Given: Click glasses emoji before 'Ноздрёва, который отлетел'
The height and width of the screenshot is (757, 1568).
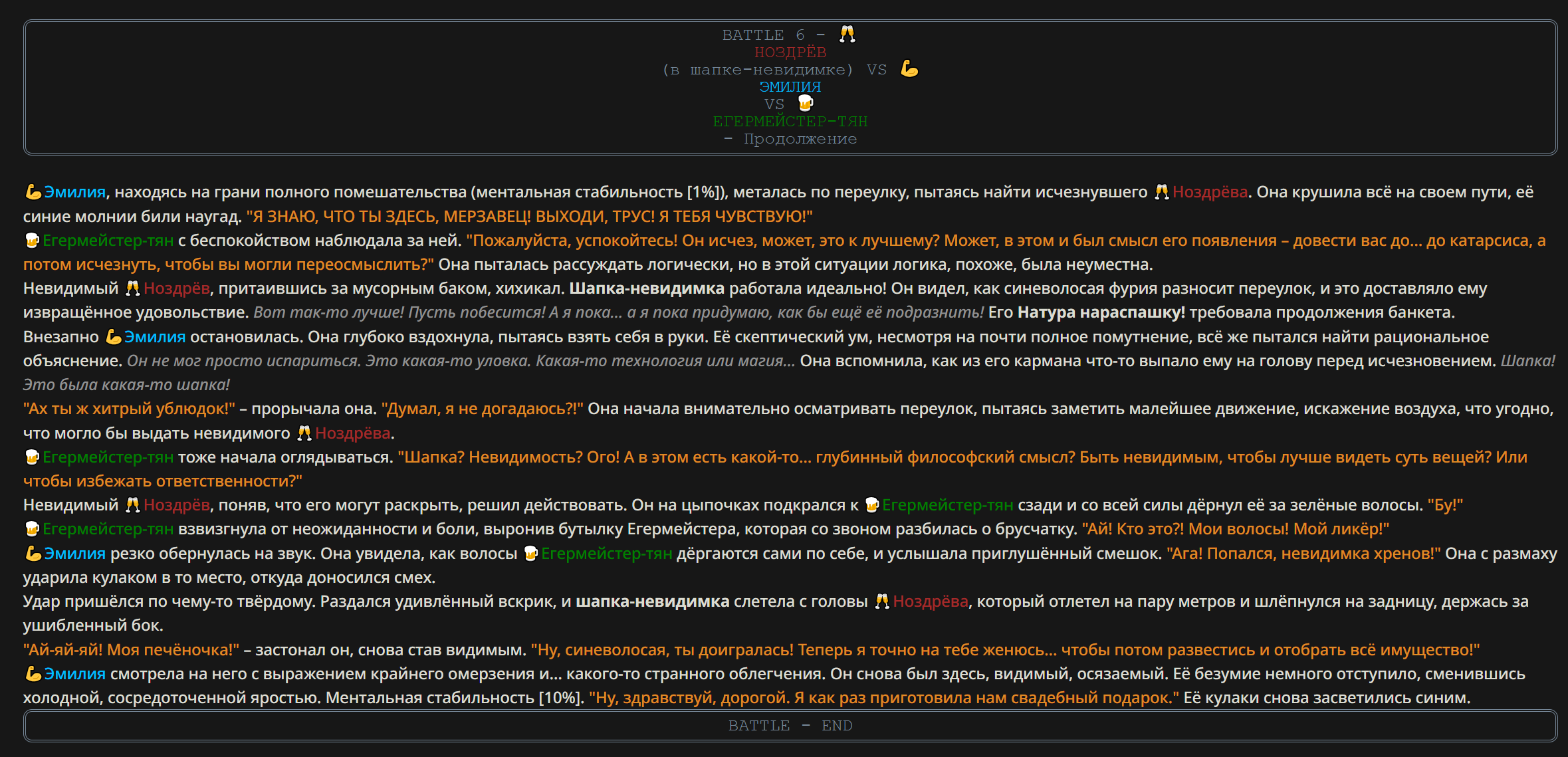Looking at the screenshot, I should pyautogui.click(x=882, y=601).
